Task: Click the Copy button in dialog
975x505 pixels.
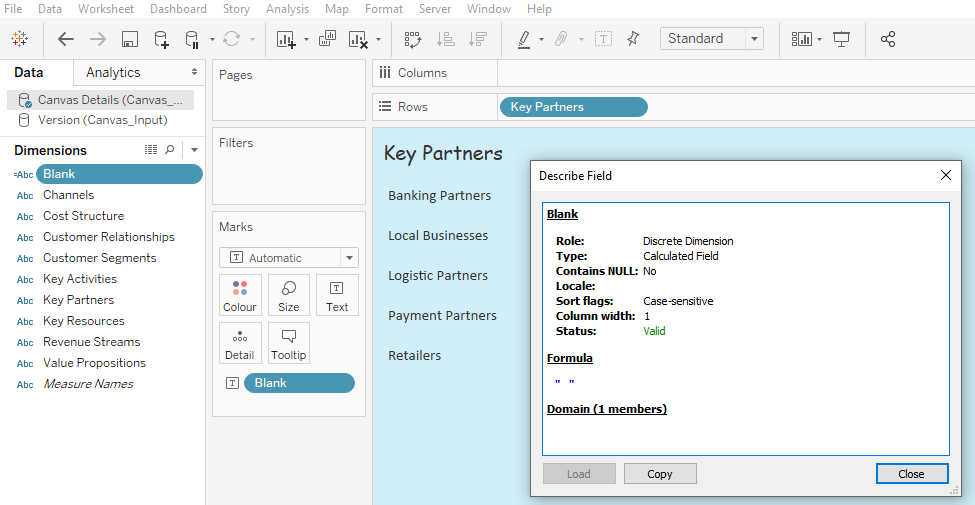Action: pyautogui.click(x=660, y=474)
